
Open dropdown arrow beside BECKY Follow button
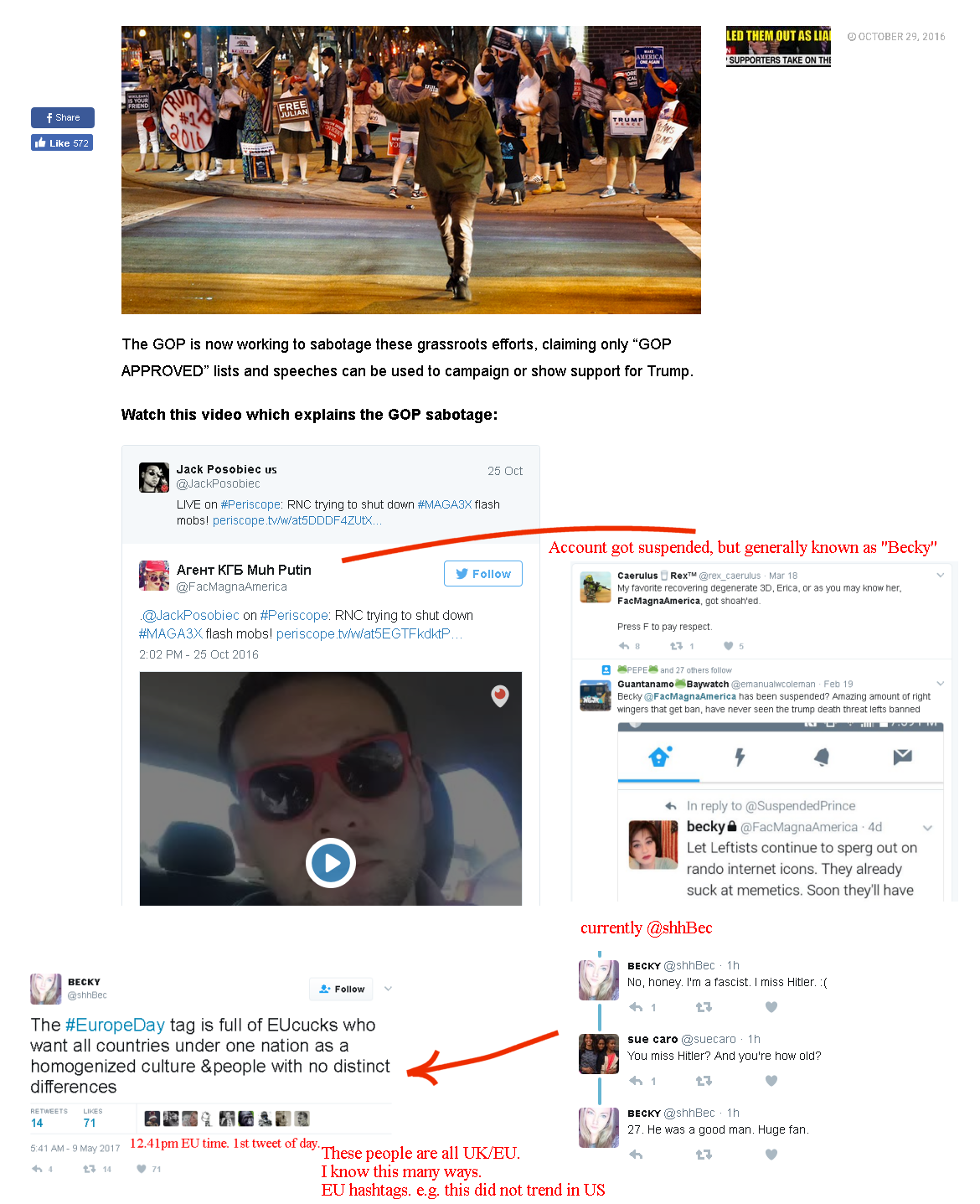(x=388, y=989)
